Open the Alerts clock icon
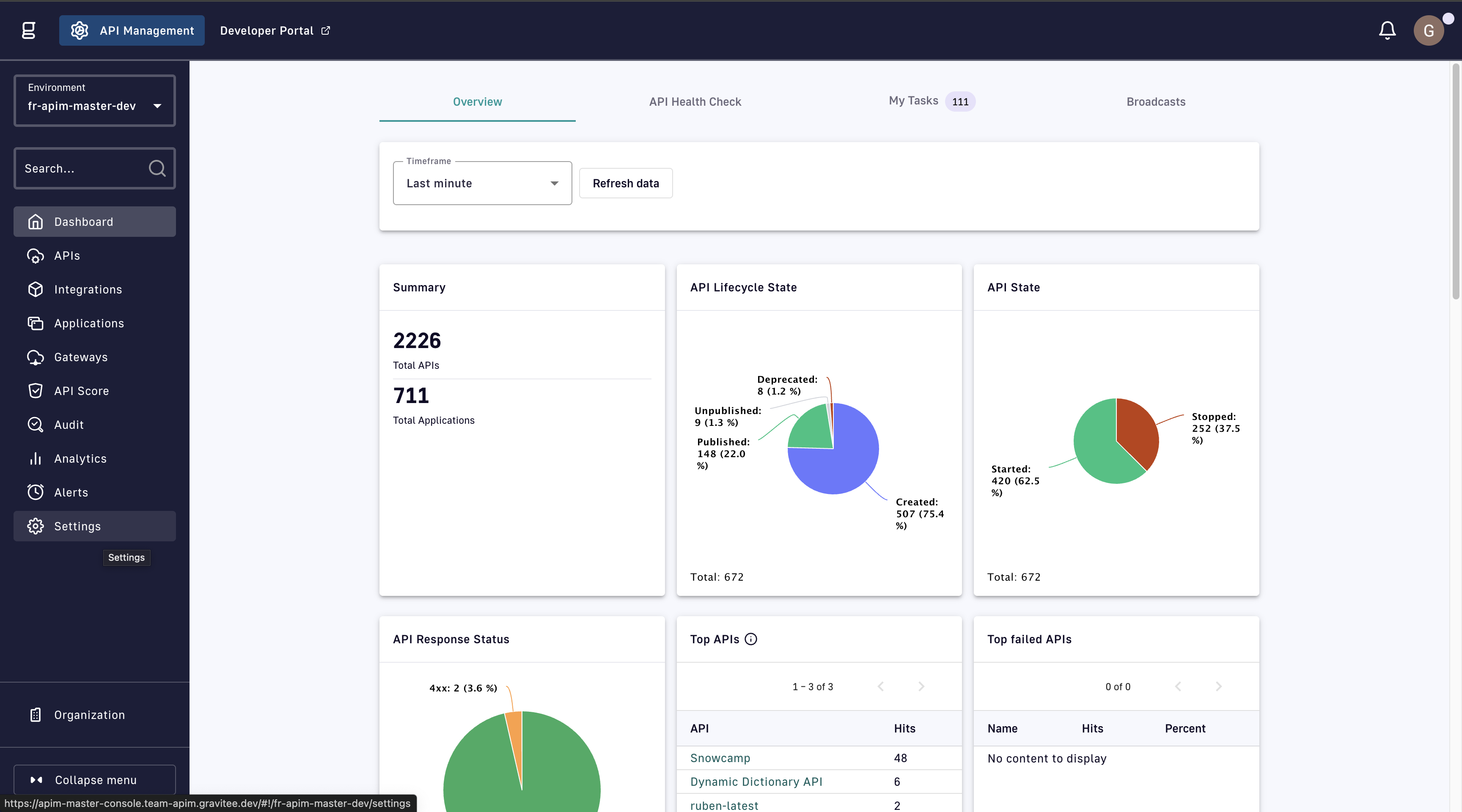Screen dimensions: 1462x812 point(35,492)
